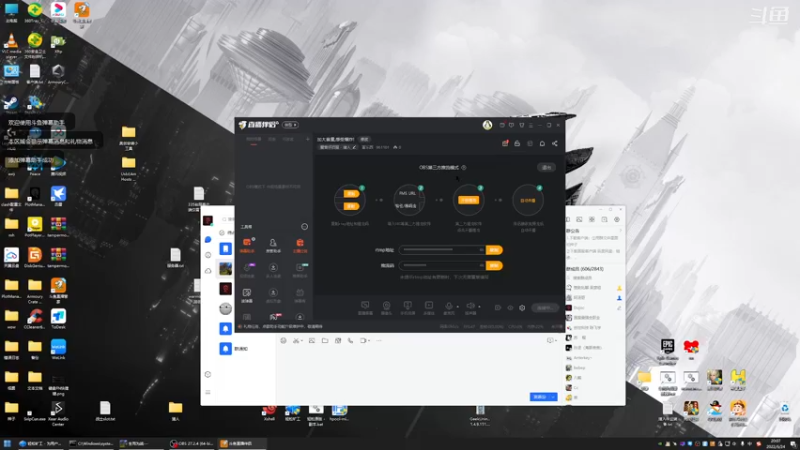Open the cloud icon in chat sidebar
Image resolution: width=800 pixels, height=450 pixels.
tap(208, 270)
